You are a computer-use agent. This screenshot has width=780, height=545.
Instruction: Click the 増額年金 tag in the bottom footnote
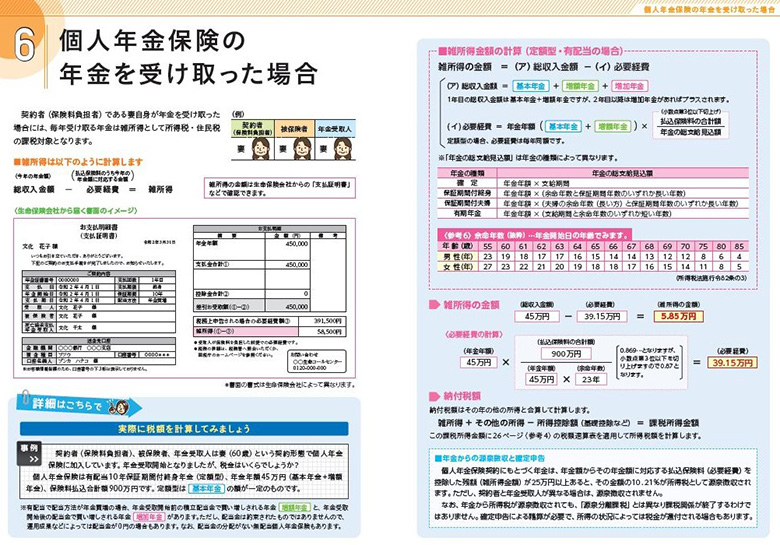(294, 508)
